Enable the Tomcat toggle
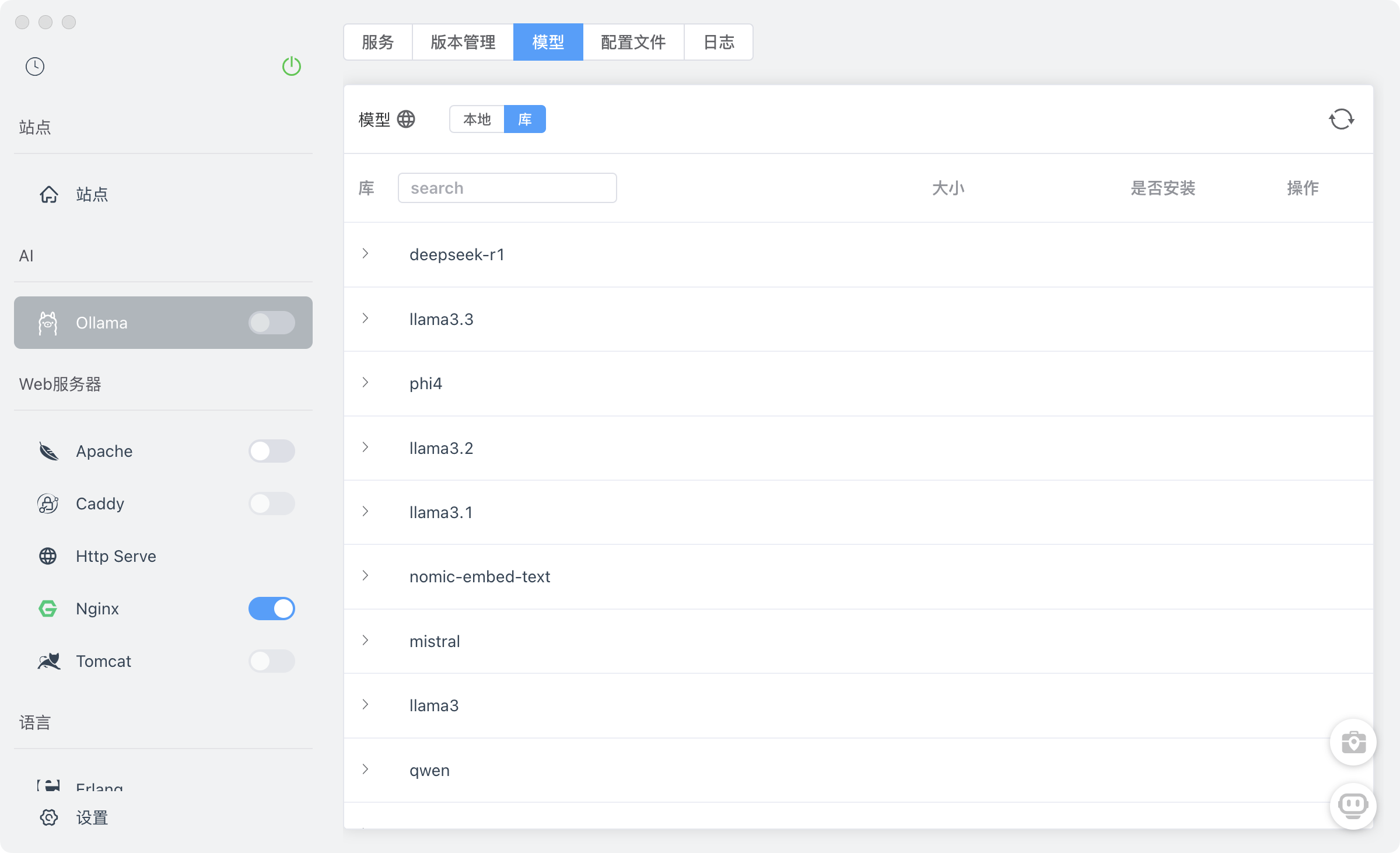This screenshot has height=853, width=1400. (272, 661)
